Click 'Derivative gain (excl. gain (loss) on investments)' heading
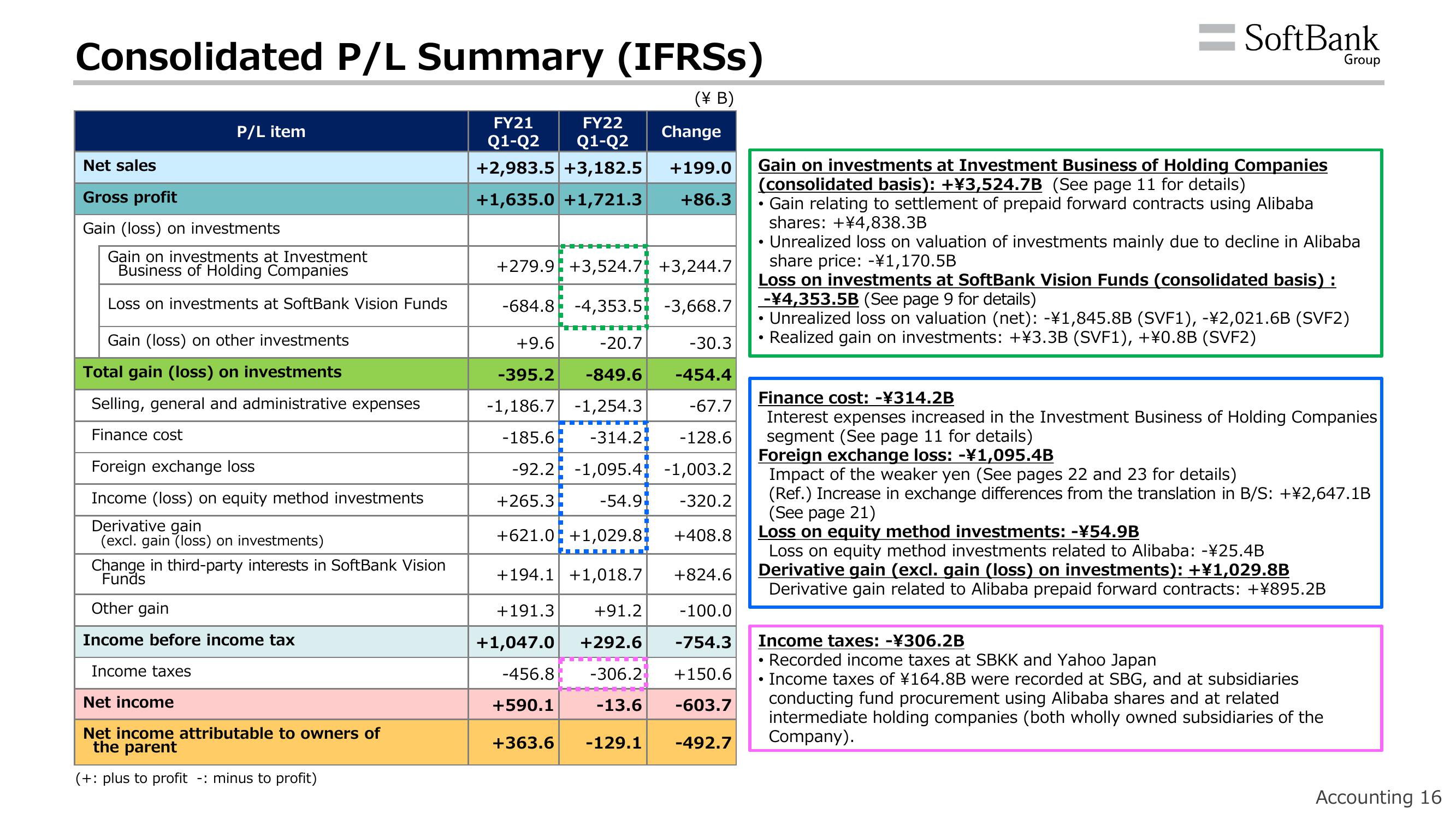 (x=1023, y=571)
